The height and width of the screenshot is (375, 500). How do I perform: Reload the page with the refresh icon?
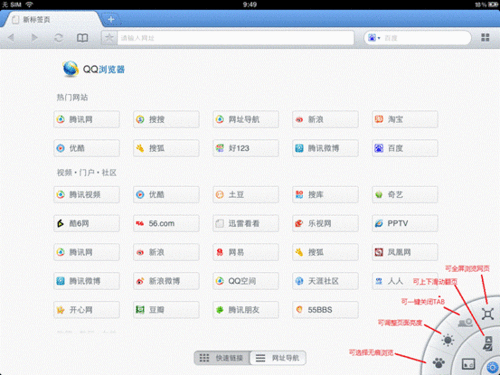(x=59, y=38)
